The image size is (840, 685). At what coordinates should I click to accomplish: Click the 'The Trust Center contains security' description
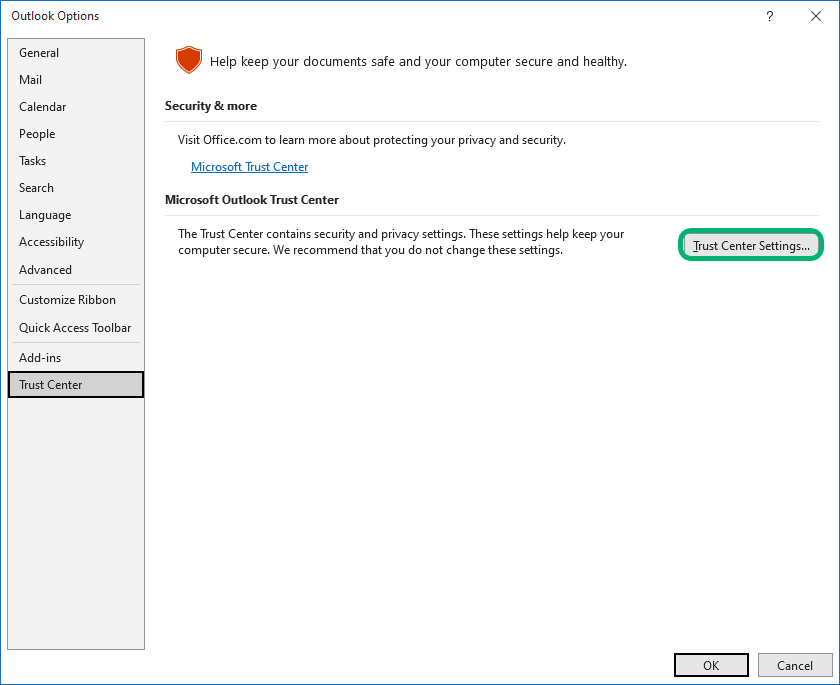(x=401, y=242)
